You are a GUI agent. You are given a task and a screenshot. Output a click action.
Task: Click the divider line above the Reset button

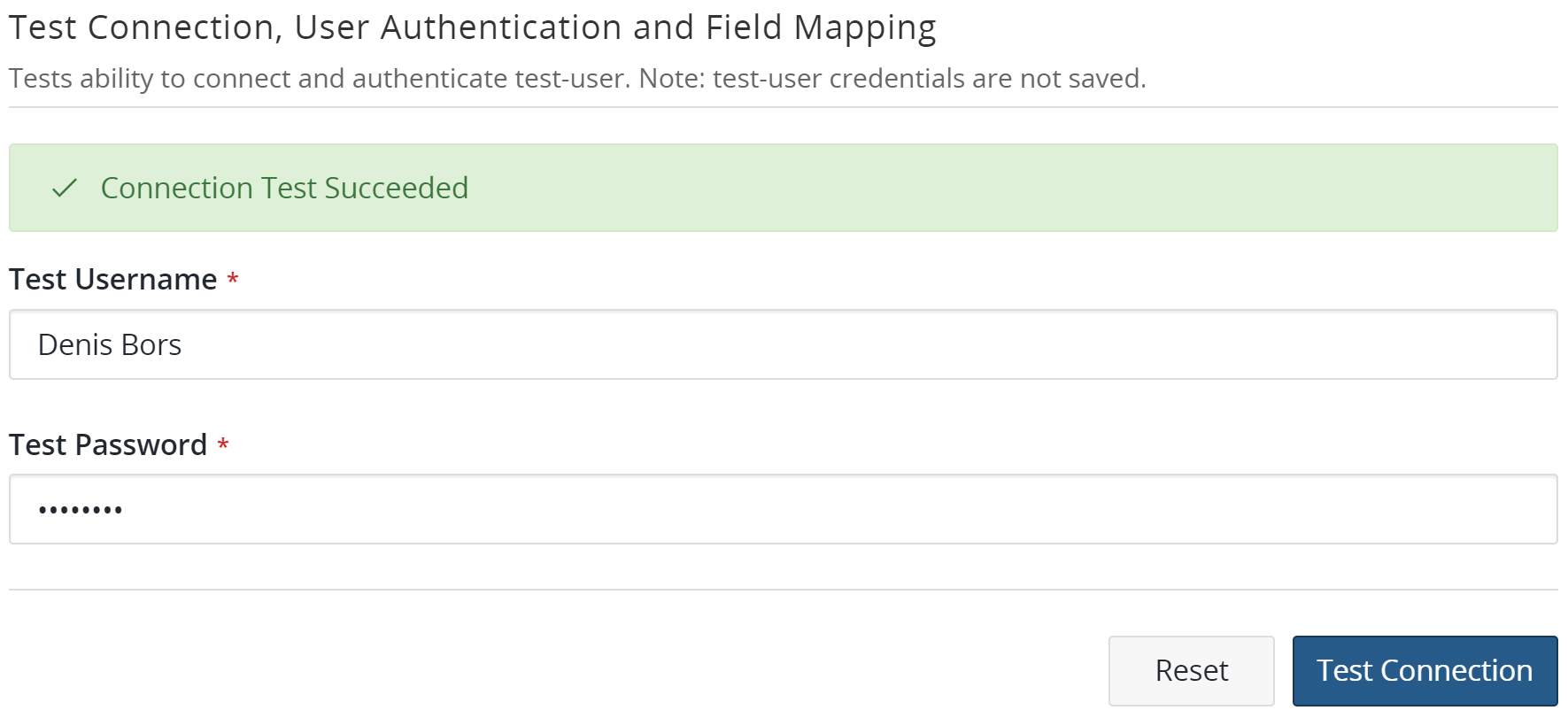point(783,590)
